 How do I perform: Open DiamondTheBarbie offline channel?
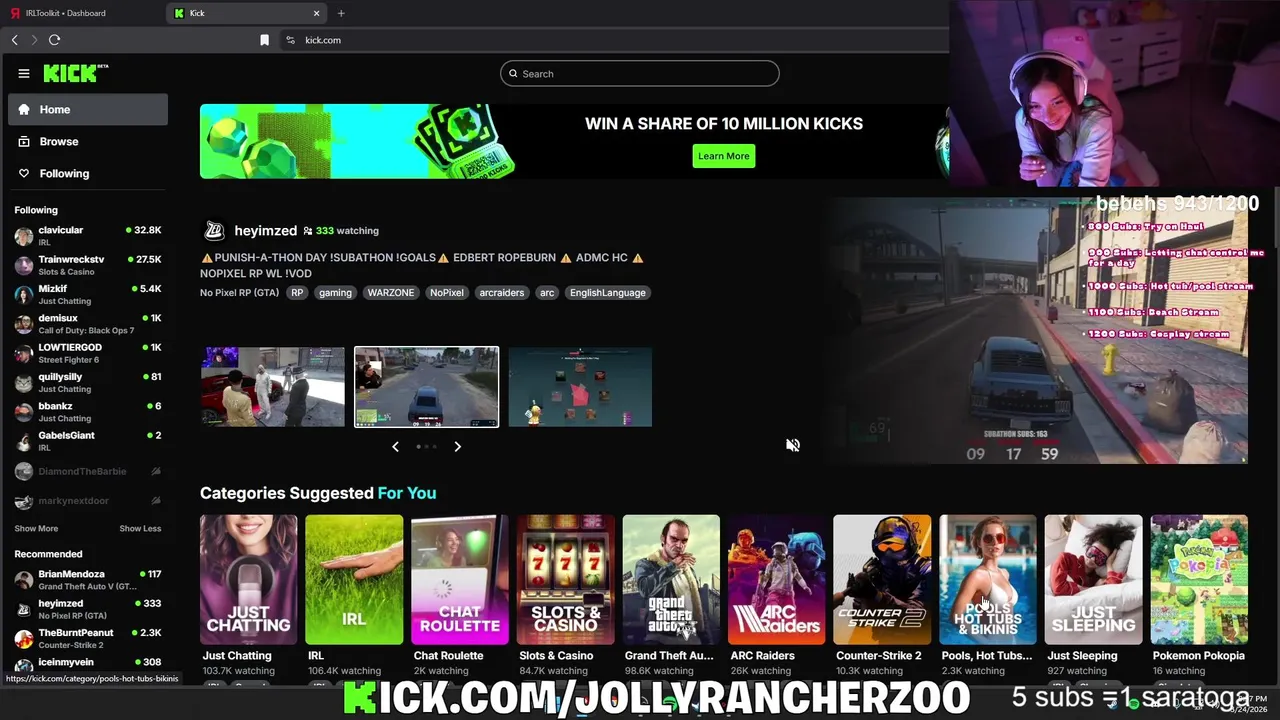88,471
